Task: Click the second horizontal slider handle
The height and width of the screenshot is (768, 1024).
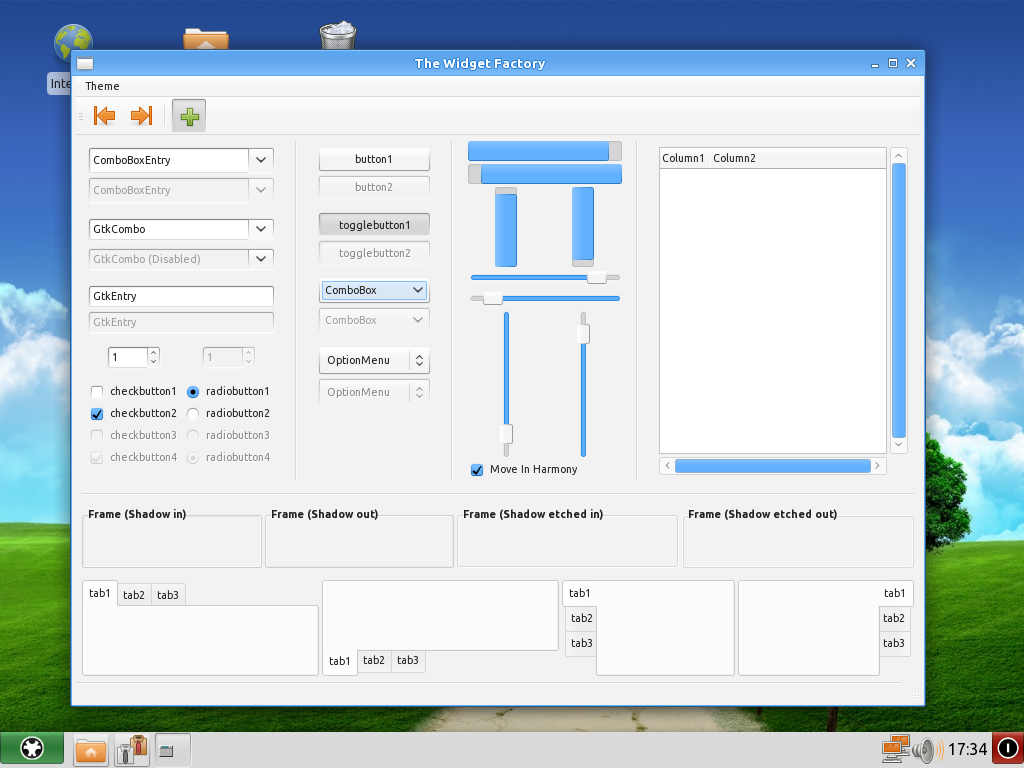Action: click(x=492, y=299)
